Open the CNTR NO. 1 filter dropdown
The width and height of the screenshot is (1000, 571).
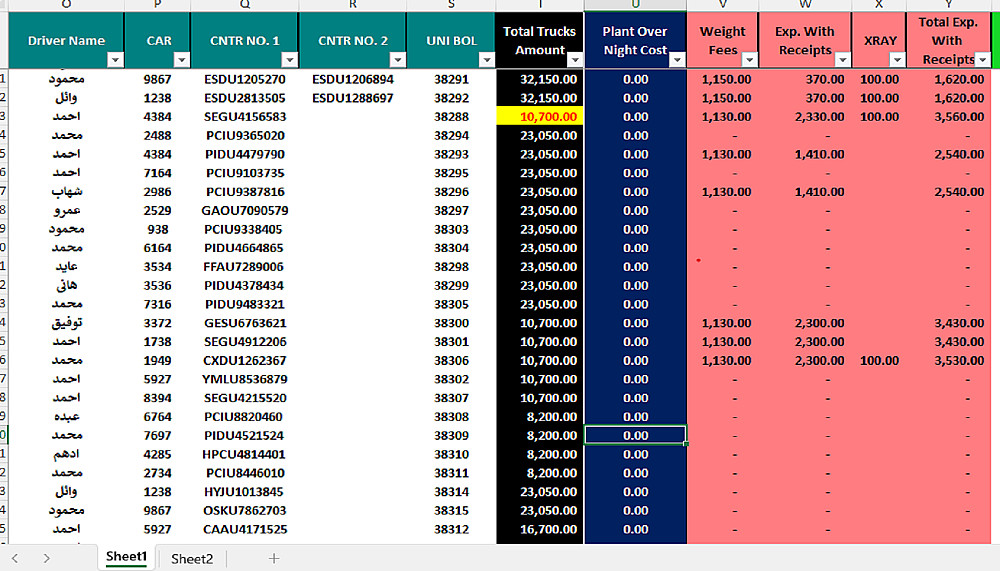pyautogui.click(x=290, y=60)
